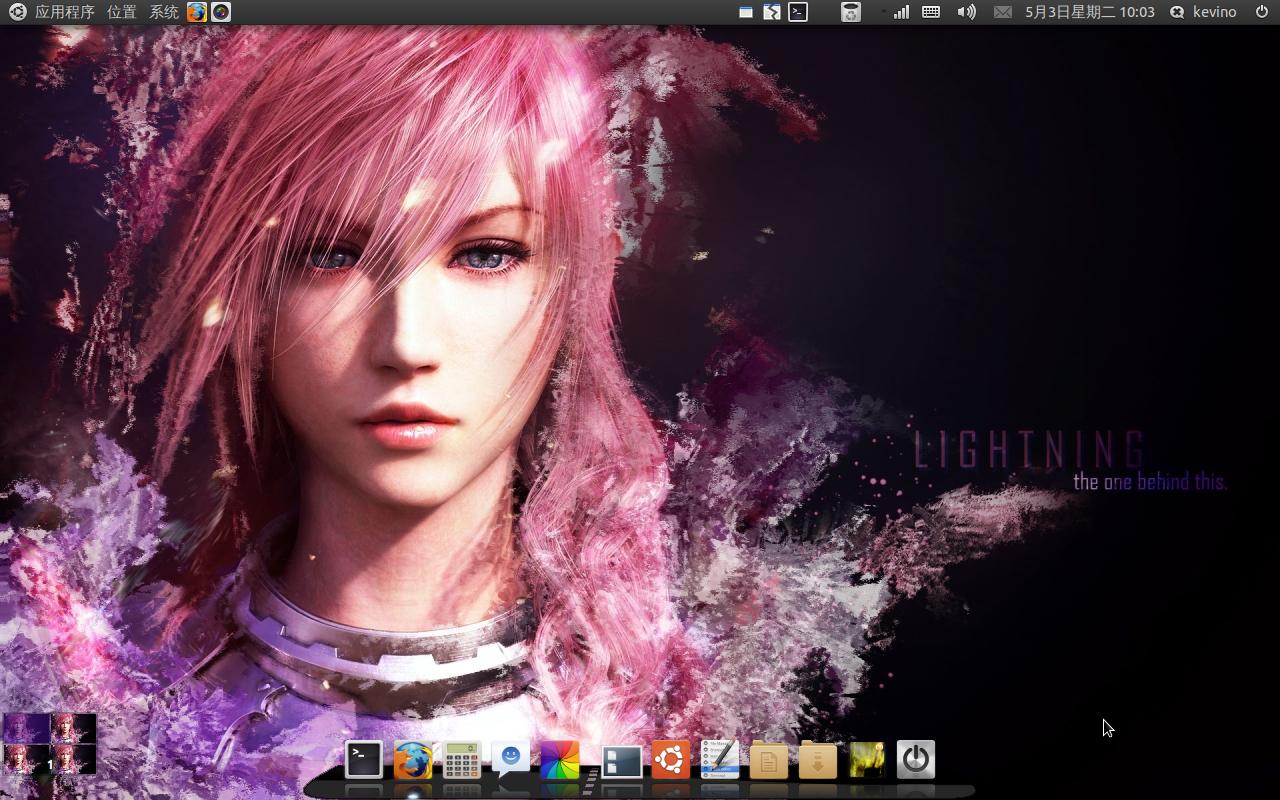
Task: Click the torn page tray icon
Action: (x=772, y=12)
